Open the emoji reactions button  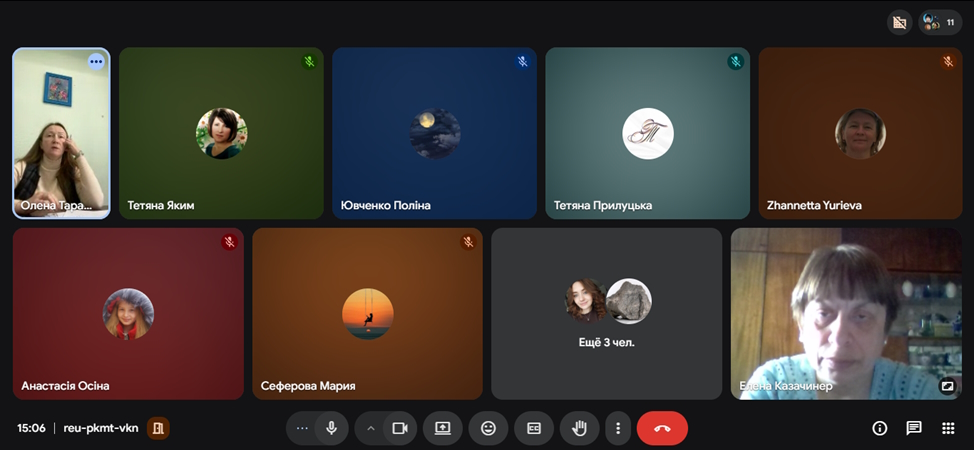488,428
